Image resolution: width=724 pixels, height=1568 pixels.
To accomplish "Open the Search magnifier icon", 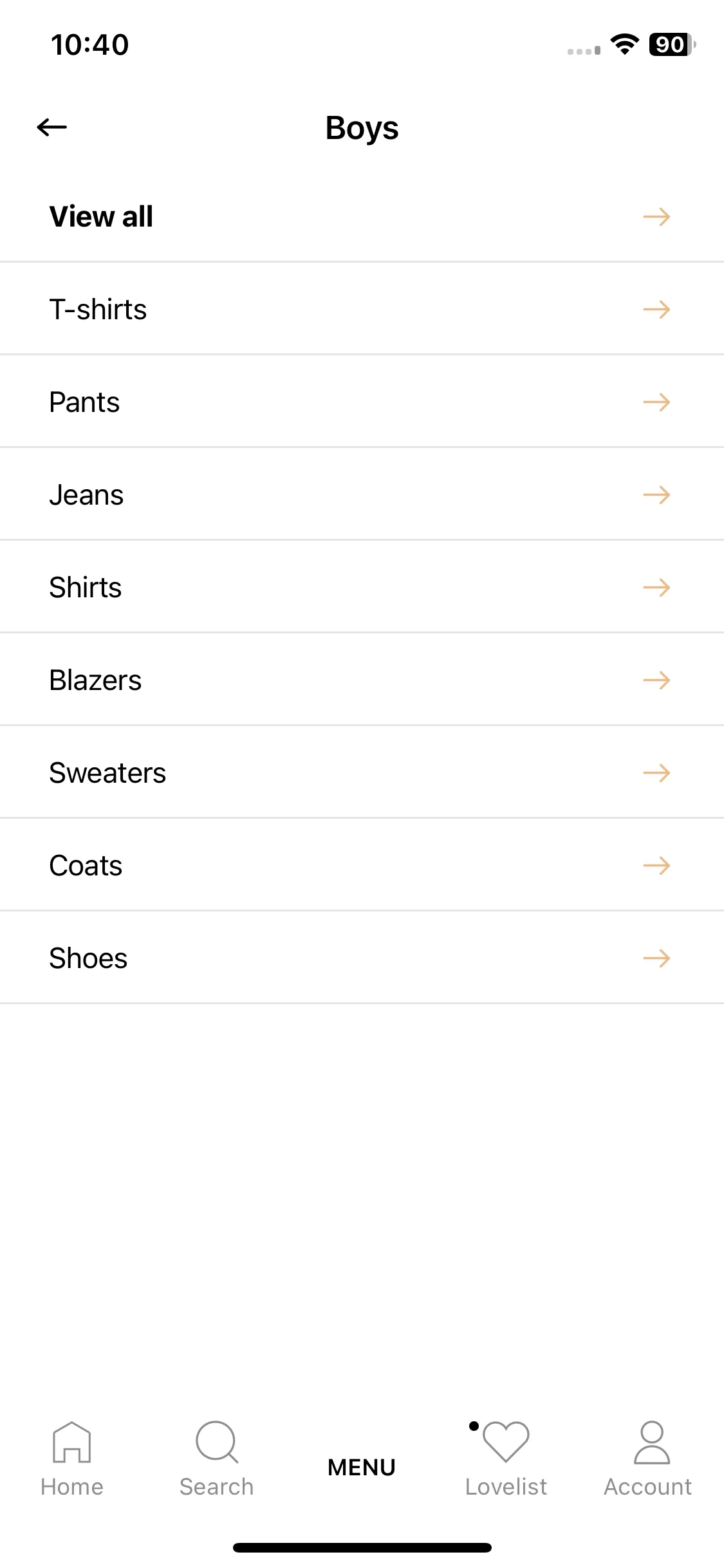I will click(217, 1442).
